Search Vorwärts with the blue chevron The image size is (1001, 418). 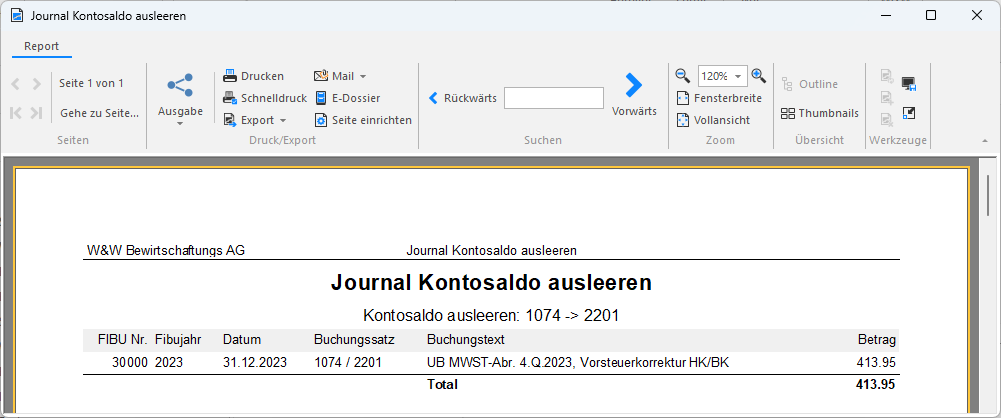click(x=634, y=94)
